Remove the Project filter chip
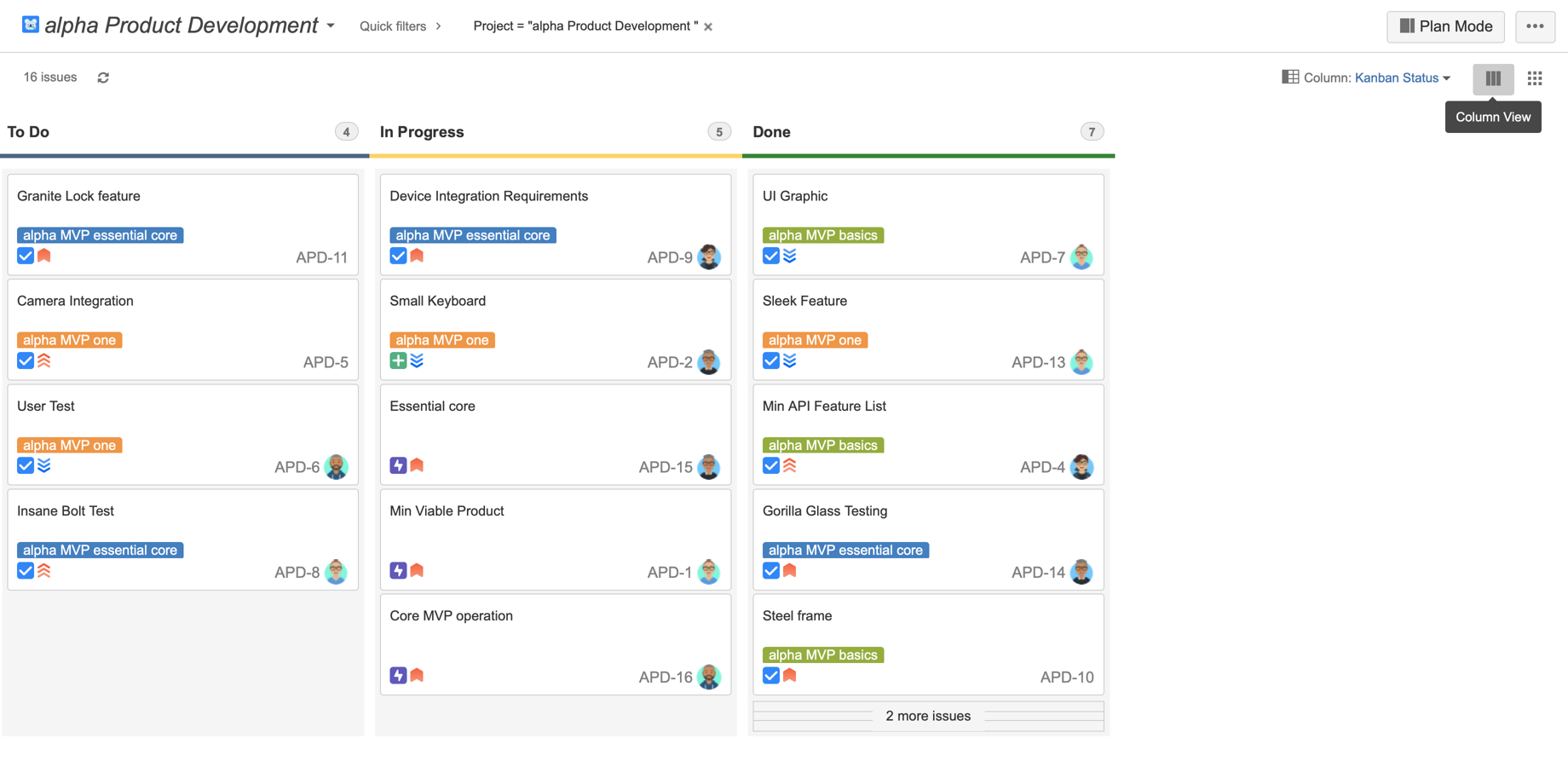Screen dimensions: 1568x767 click(x=708, y=26)
